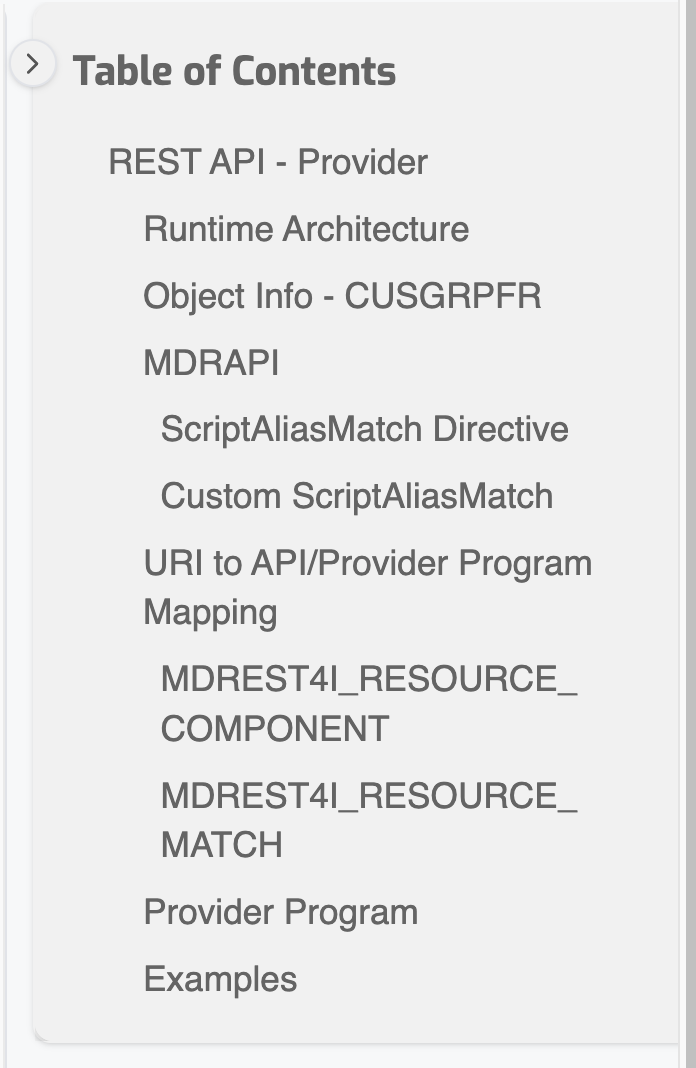Navigate to Examples

[220, 979]
